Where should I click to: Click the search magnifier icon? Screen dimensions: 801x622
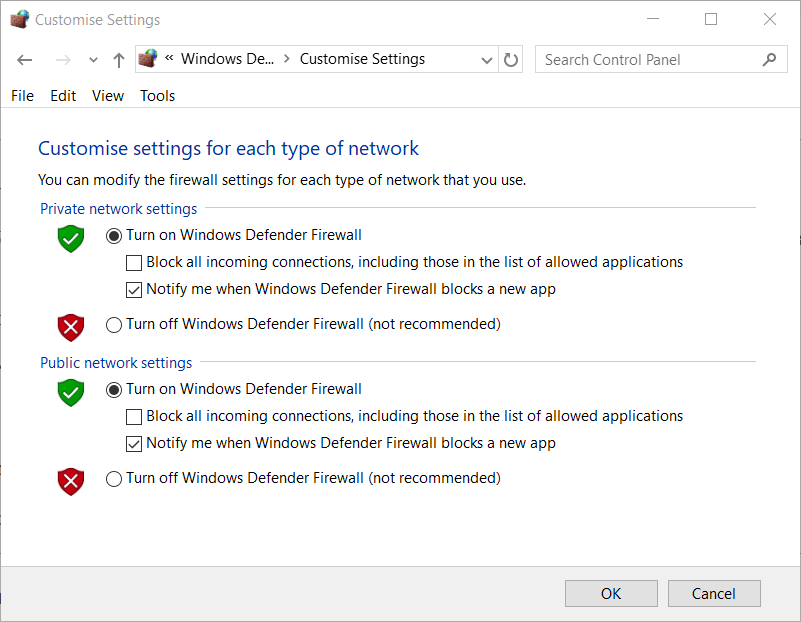tap(769, 59)
